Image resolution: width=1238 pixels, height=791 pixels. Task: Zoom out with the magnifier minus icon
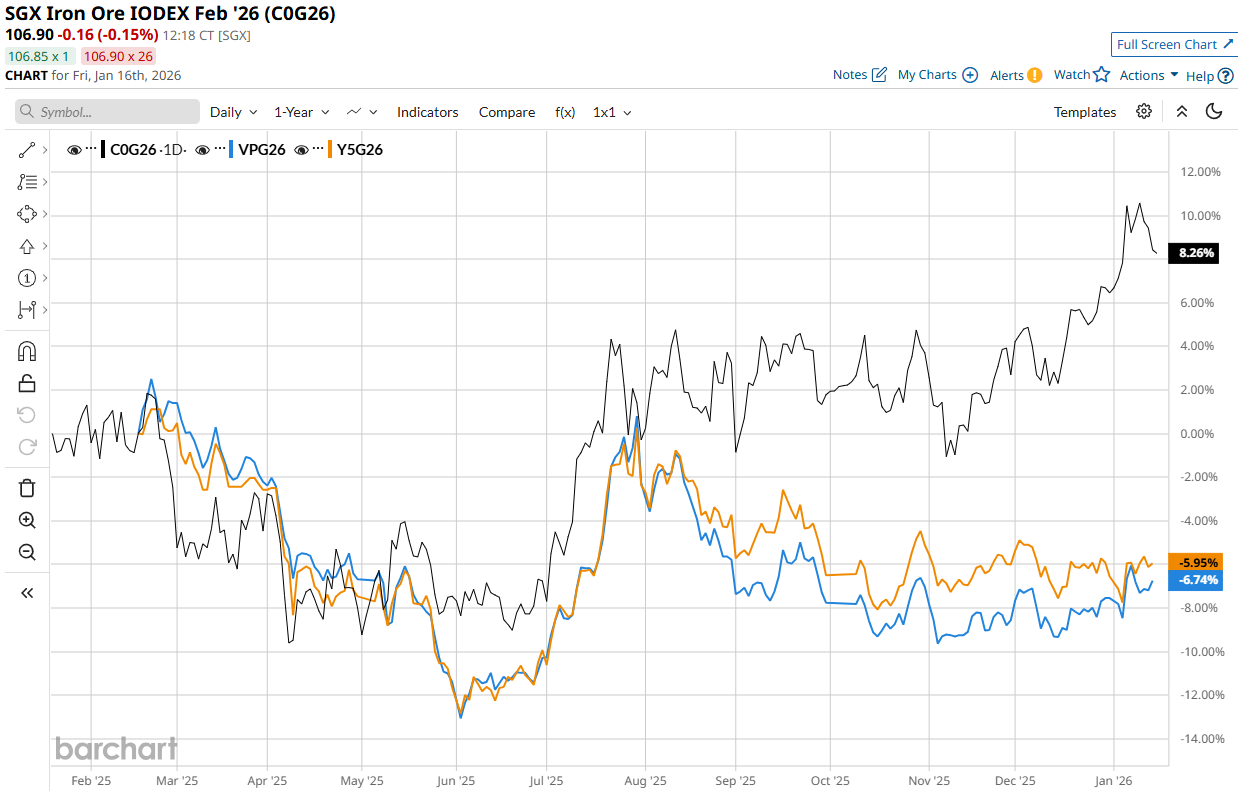tap(27, 552)
